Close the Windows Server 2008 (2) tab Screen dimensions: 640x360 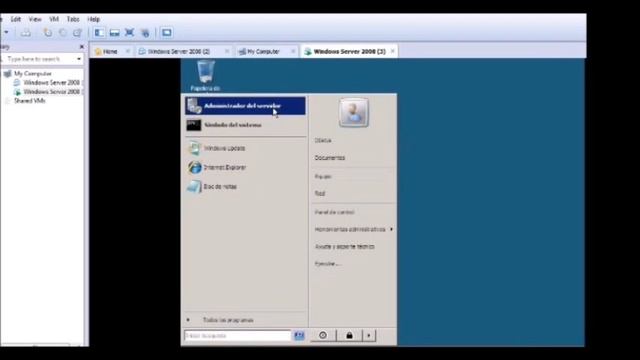click(227, 51)
